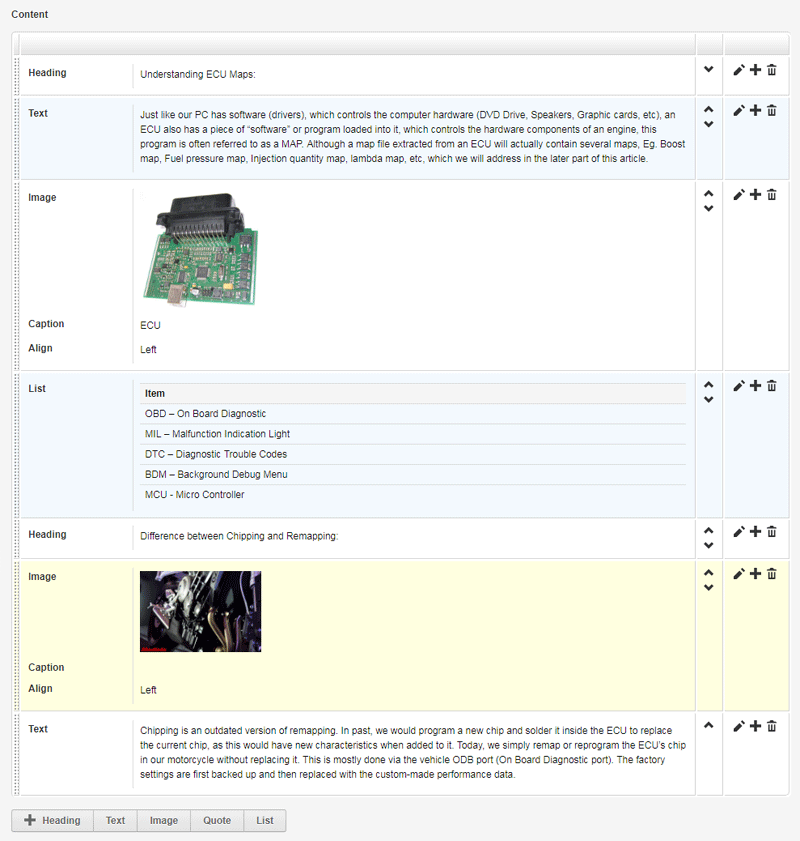Add a block after the ECU image

755,195
